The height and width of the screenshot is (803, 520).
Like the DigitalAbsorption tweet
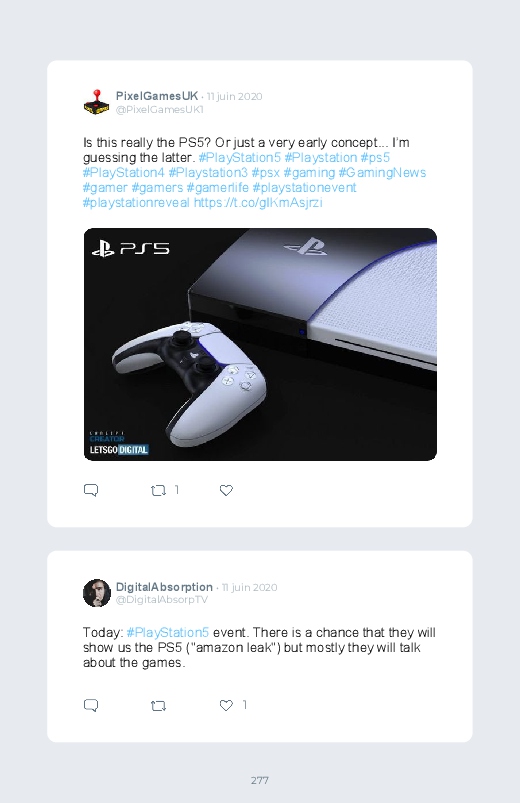pos(226,705)
